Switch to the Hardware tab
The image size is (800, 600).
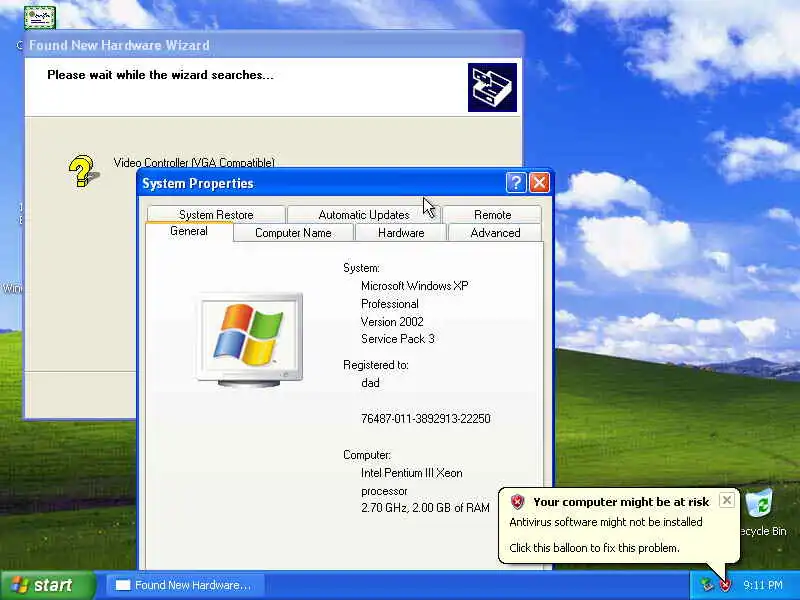coord(401,233)
